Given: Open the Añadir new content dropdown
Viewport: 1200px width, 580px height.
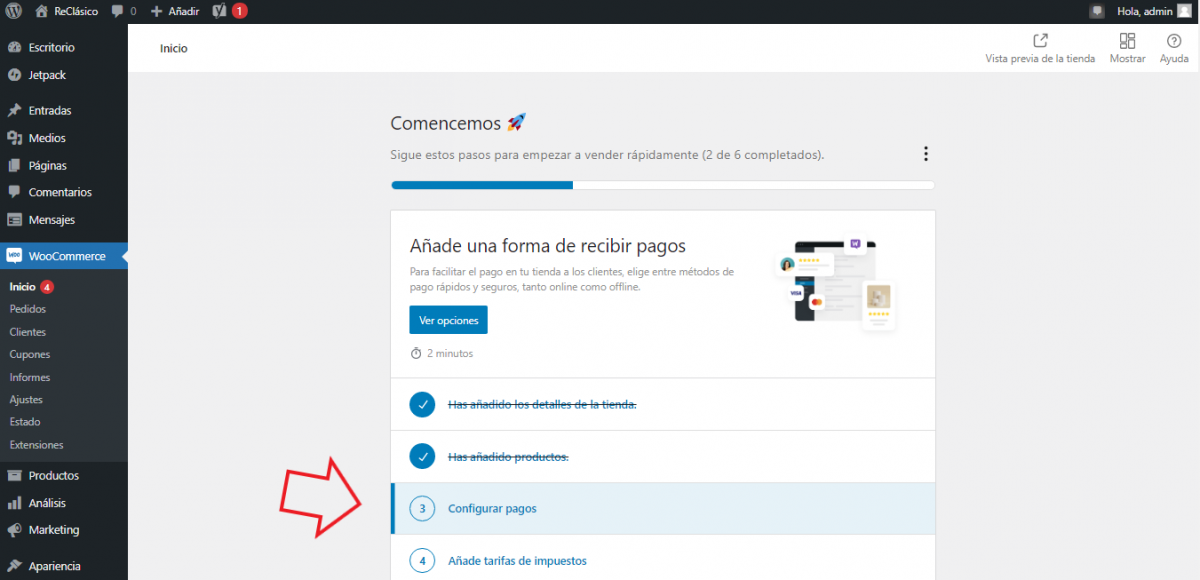Looking at the screenshot, I should click(175, 11).
